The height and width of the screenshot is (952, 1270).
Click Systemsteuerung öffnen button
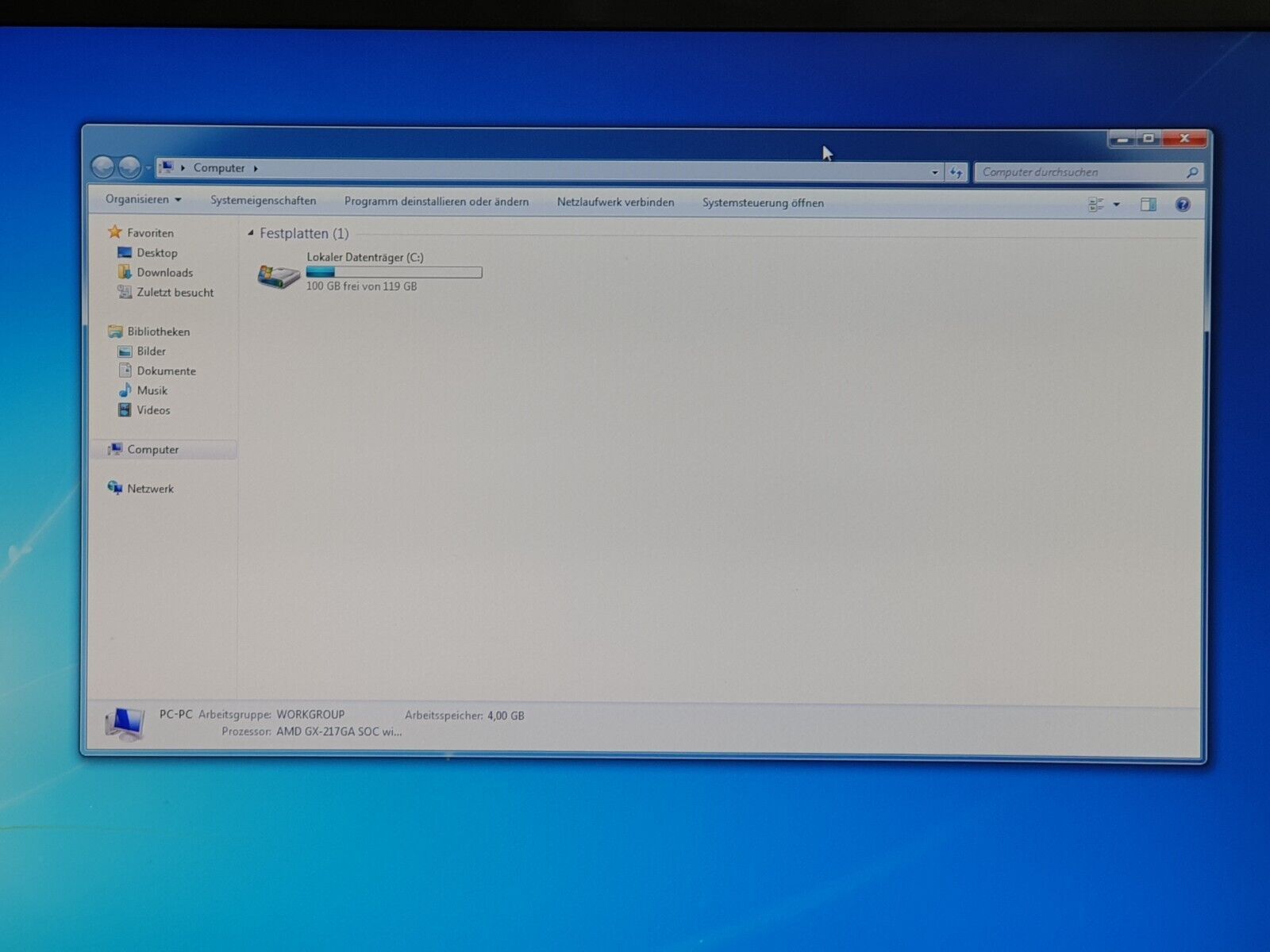(762, 203)
